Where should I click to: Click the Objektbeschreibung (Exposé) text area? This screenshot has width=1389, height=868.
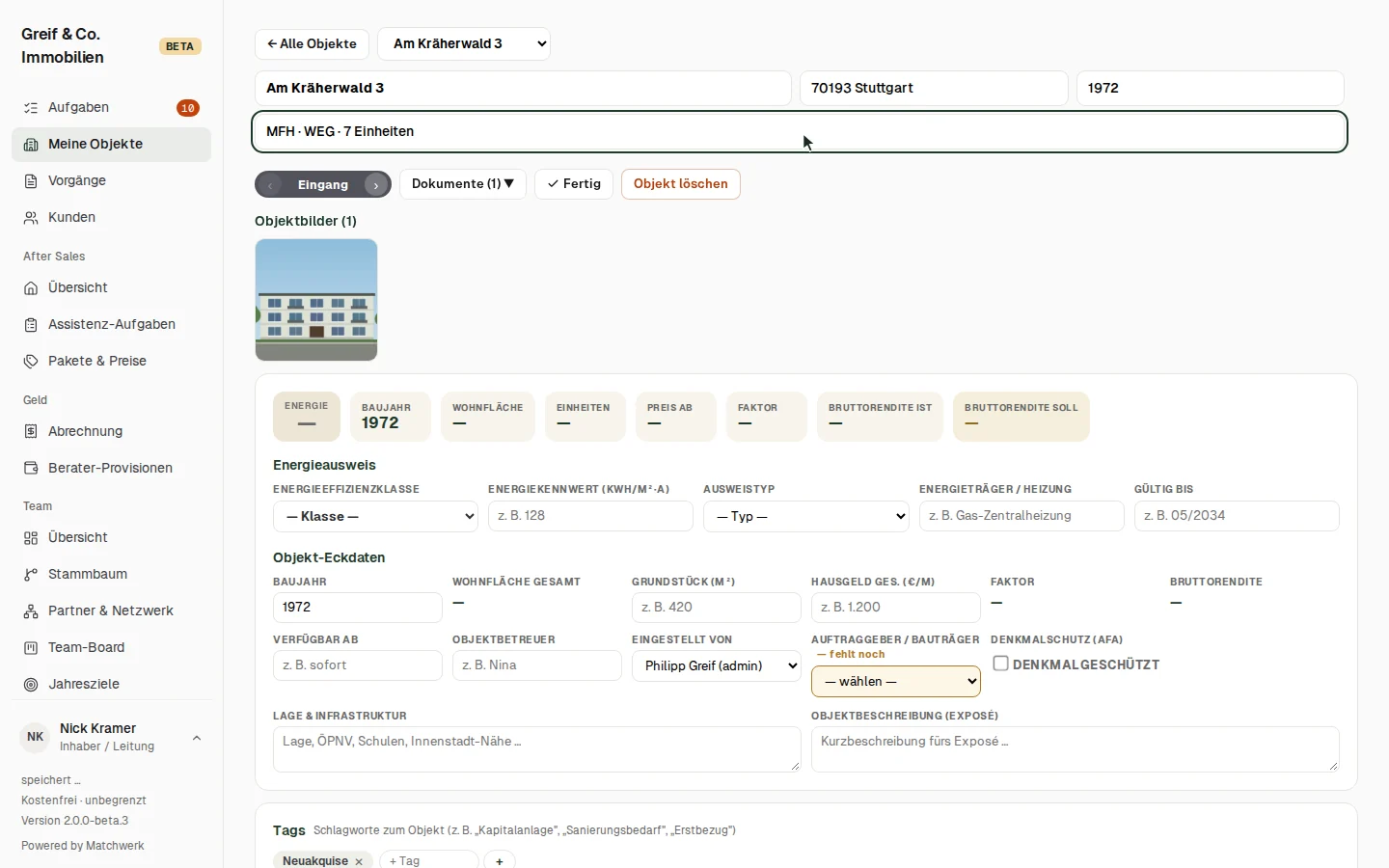pyautogui.click(x=1076, y=749)
